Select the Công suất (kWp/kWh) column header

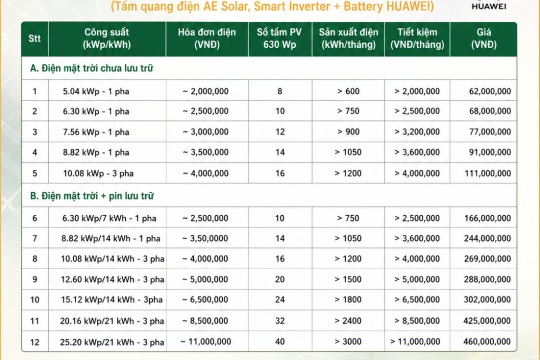pos(107,39)
